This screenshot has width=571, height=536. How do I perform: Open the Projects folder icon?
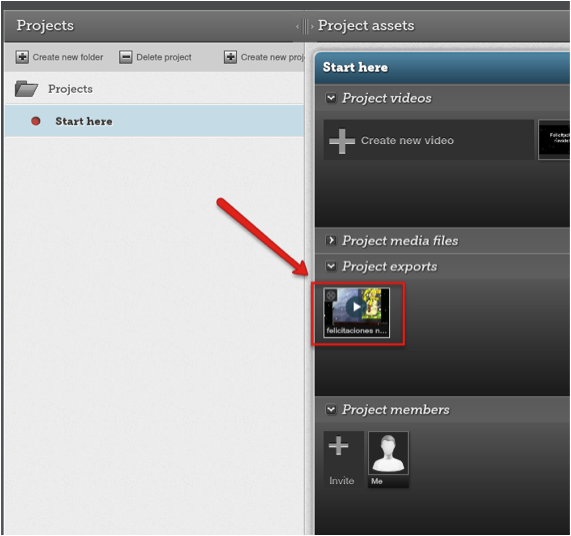pos(26,89)
